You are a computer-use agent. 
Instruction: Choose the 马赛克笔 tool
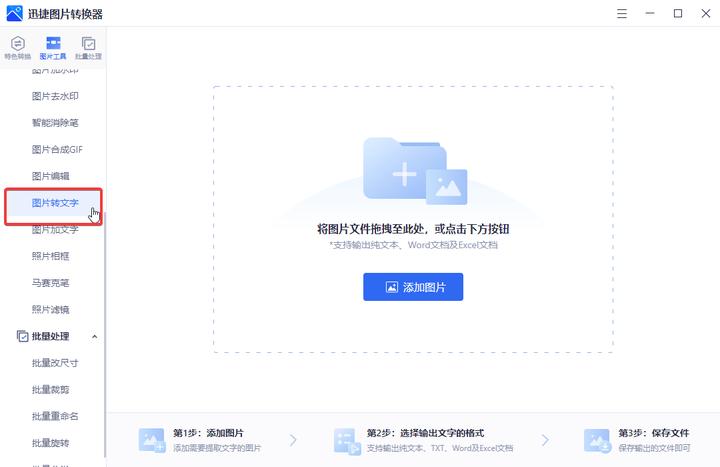51,282
